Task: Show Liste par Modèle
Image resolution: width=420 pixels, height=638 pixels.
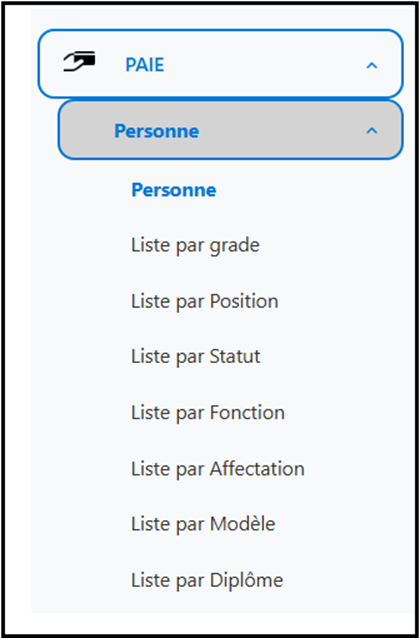Action: (x=203, y=524)
